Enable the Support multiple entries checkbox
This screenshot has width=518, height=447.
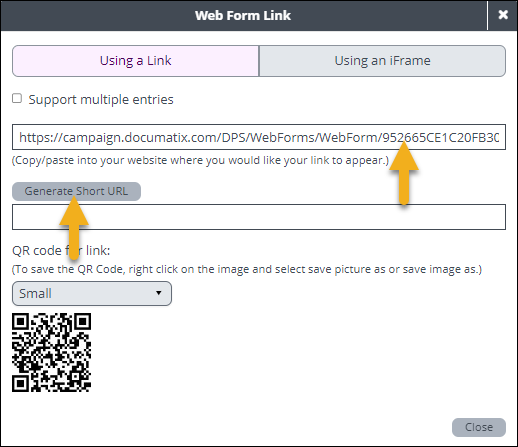(x=17, y=98)
